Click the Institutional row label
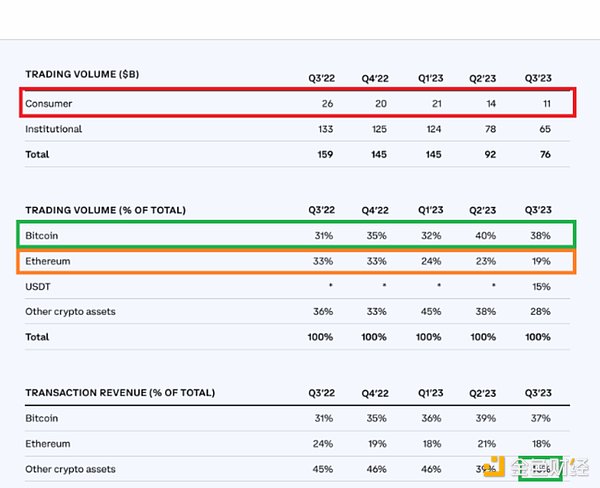600x488 pixels. tap(54, 129)
